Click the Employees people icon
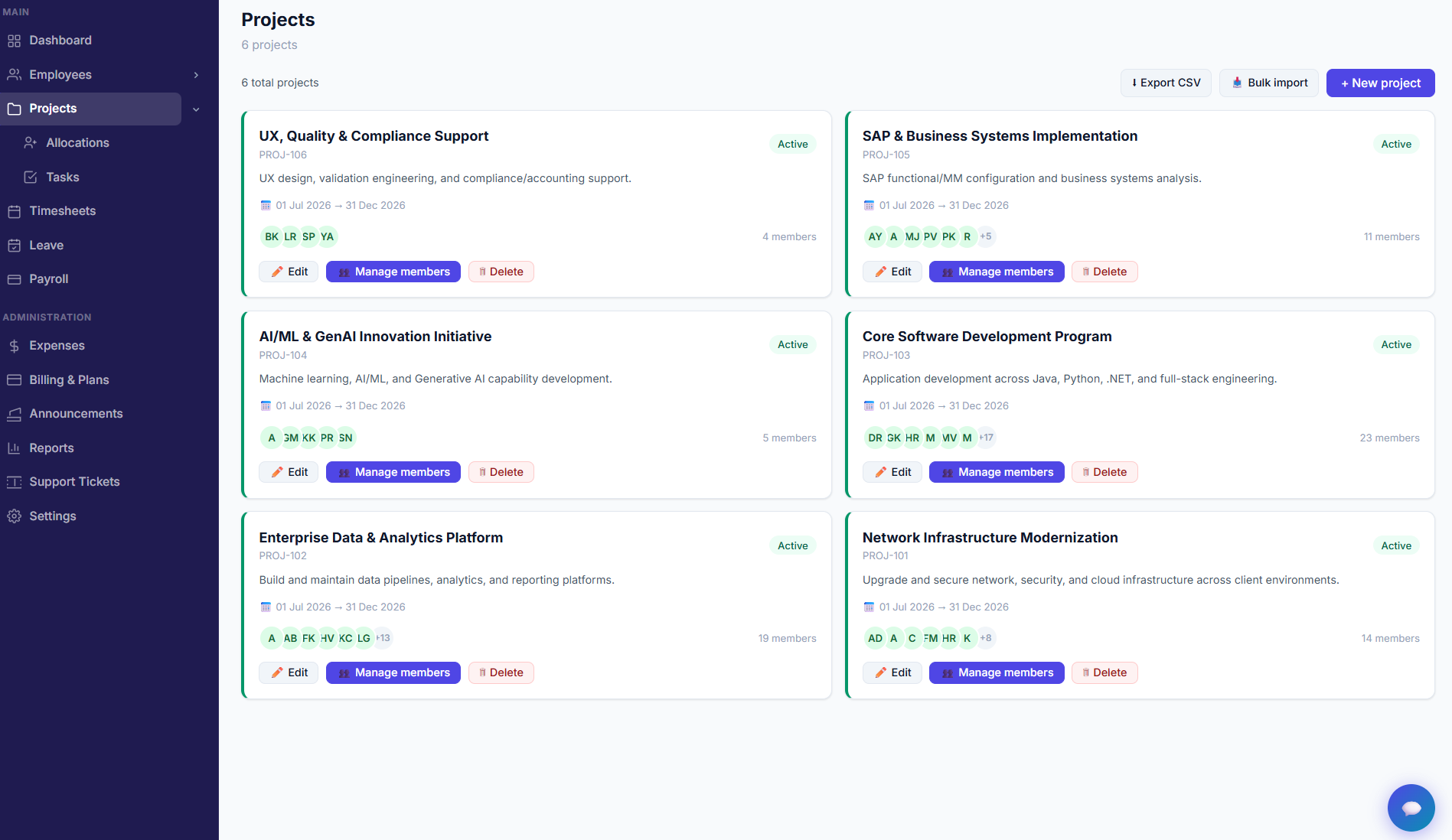The image size is (1452, 840). click(14, 74)
